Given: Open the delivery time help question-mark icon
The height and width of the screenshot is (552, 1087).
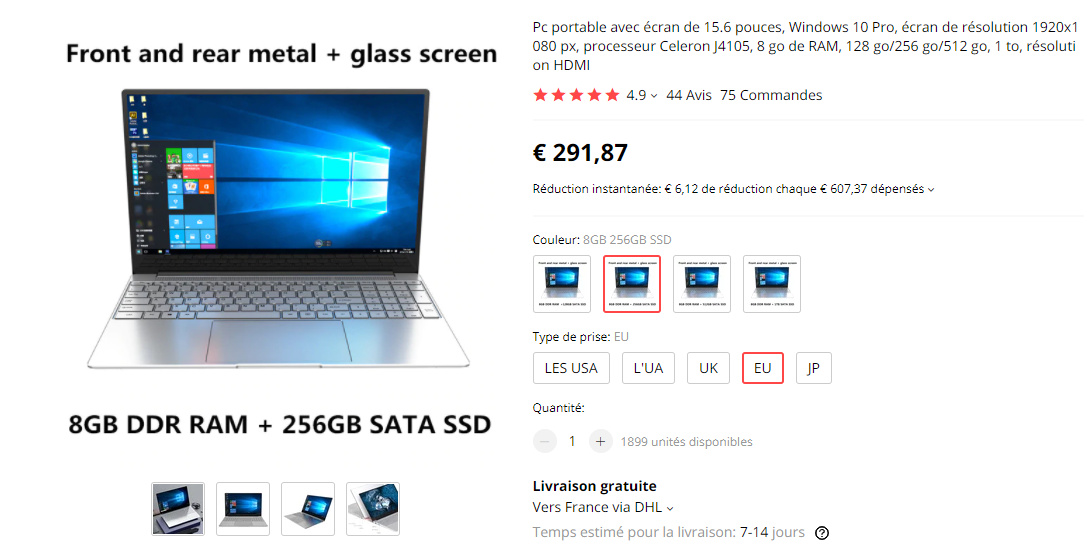Looking at the screenshot, I should (x=821, y=533).
